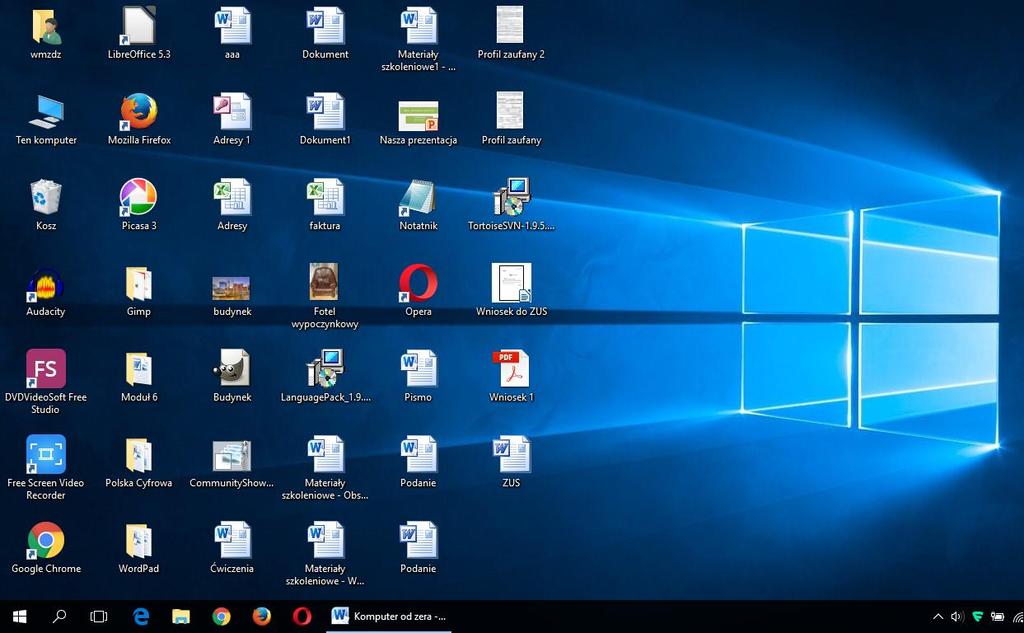
Task: Select the Dokument1 Word file
Action: tap(325, 112)
